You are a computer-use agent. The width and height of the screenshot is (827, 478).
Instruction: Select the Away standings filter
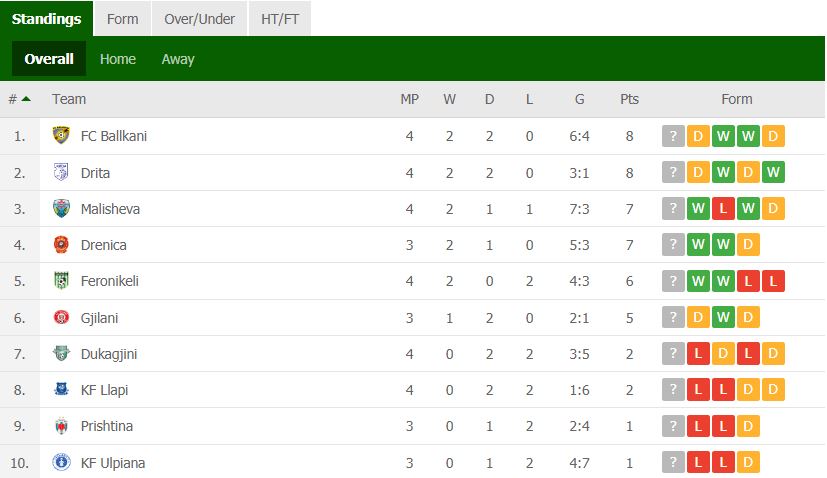178,59
